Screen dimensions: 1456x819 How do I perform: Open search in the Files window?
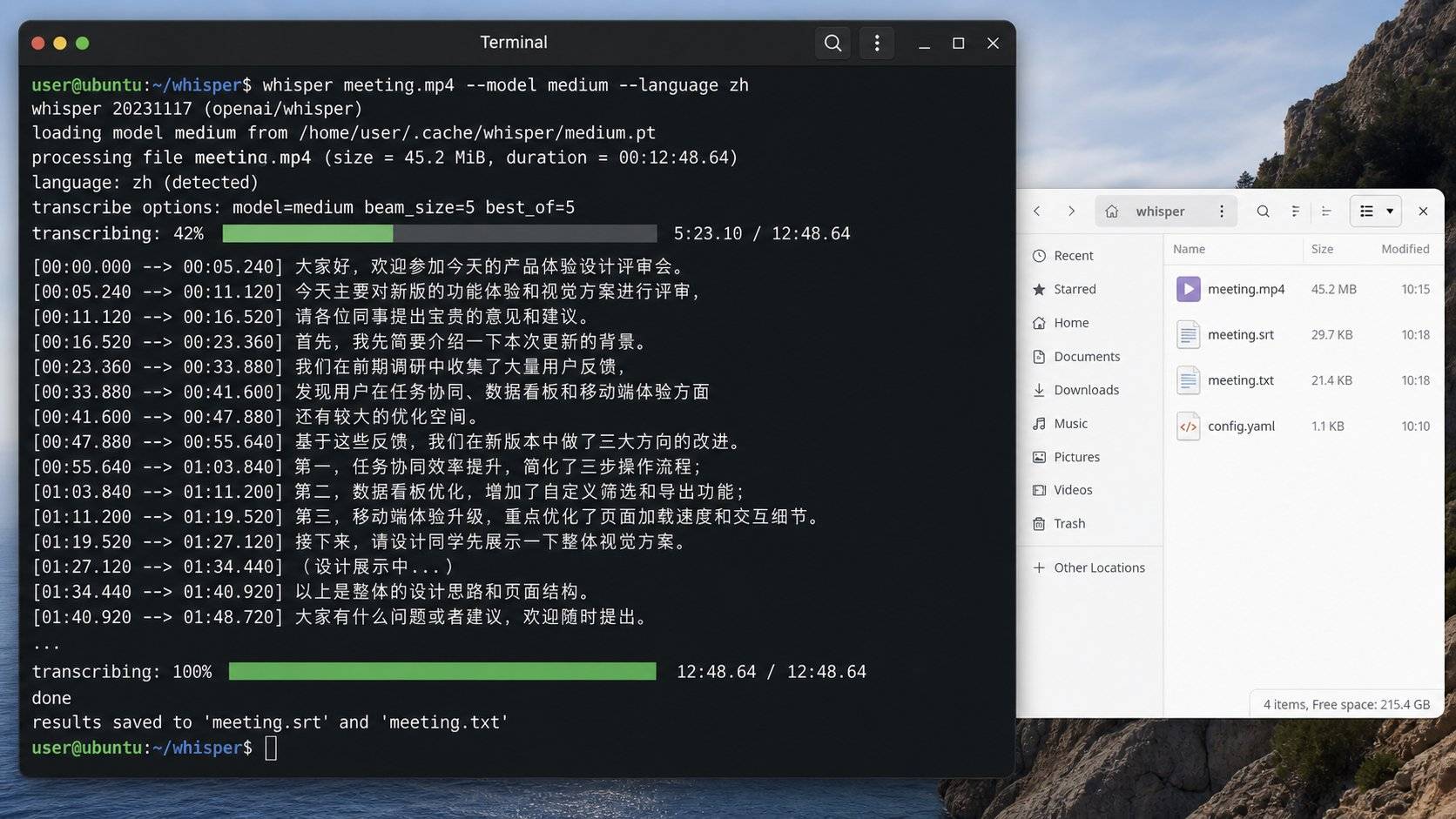1263,211
